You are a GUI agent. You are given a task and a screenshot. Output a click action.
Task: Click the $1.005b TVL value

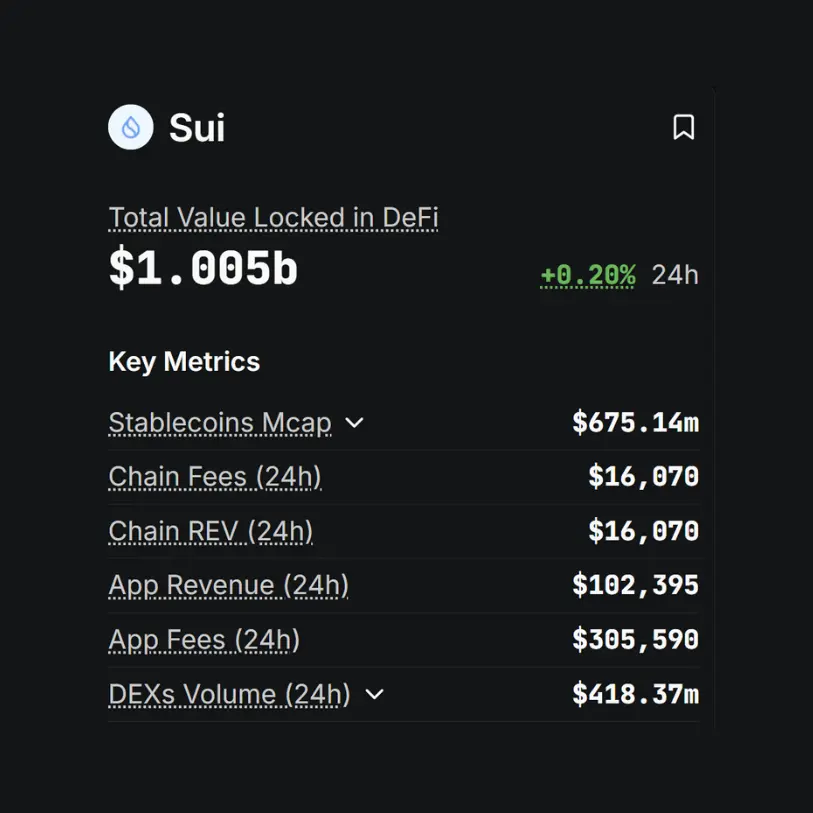pos(203,270)
